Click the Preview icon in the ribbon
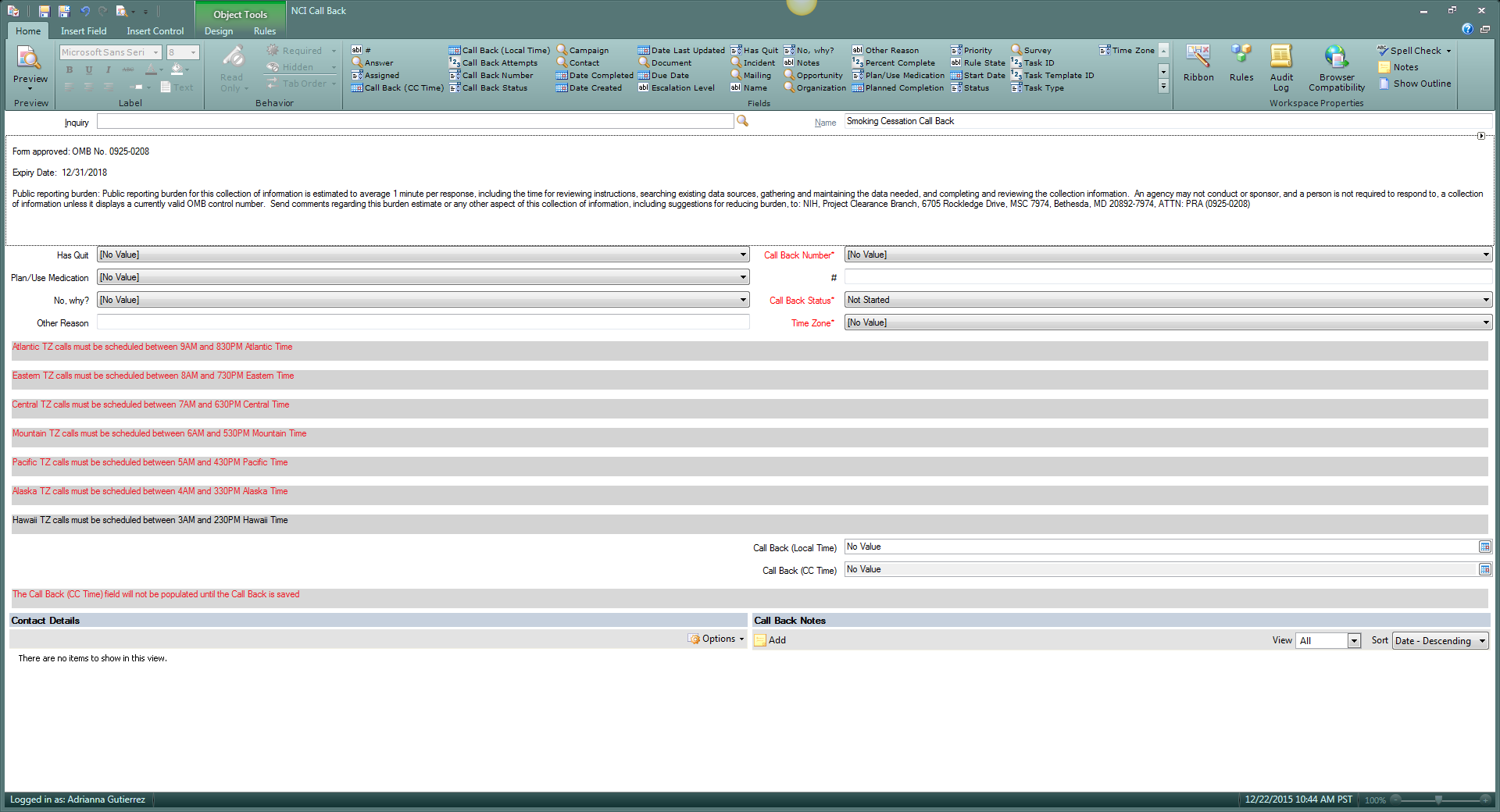 click(x=29, y=59)
